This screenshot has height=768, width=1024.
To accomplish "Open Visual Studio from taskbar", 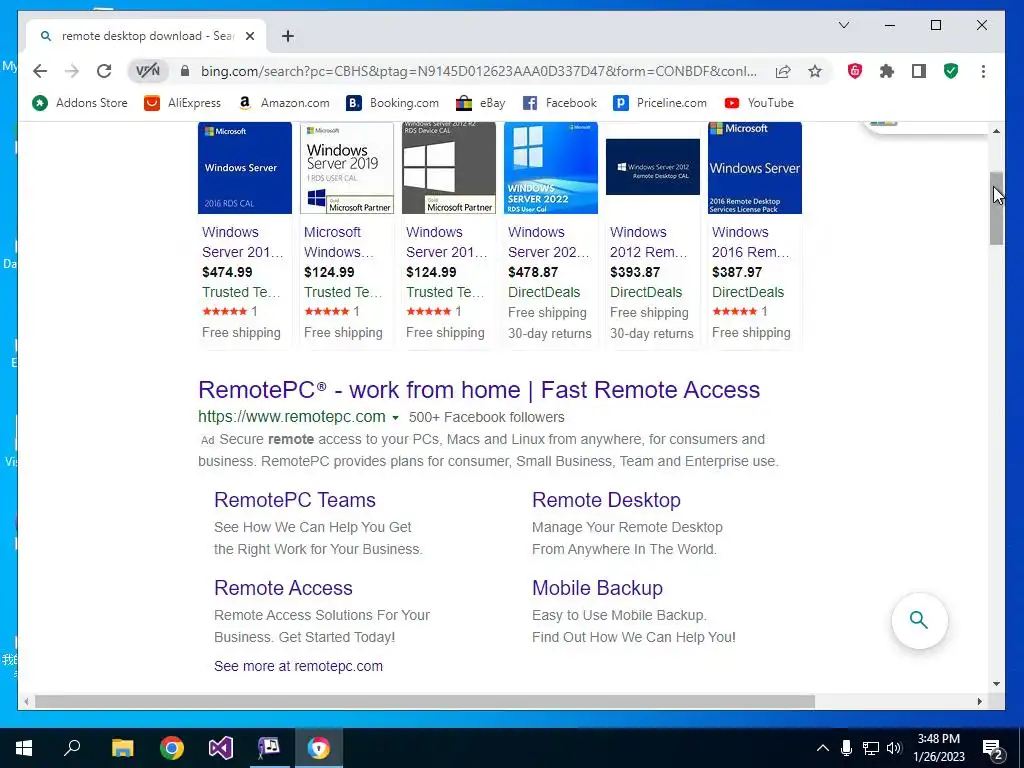I will [221, 748].
